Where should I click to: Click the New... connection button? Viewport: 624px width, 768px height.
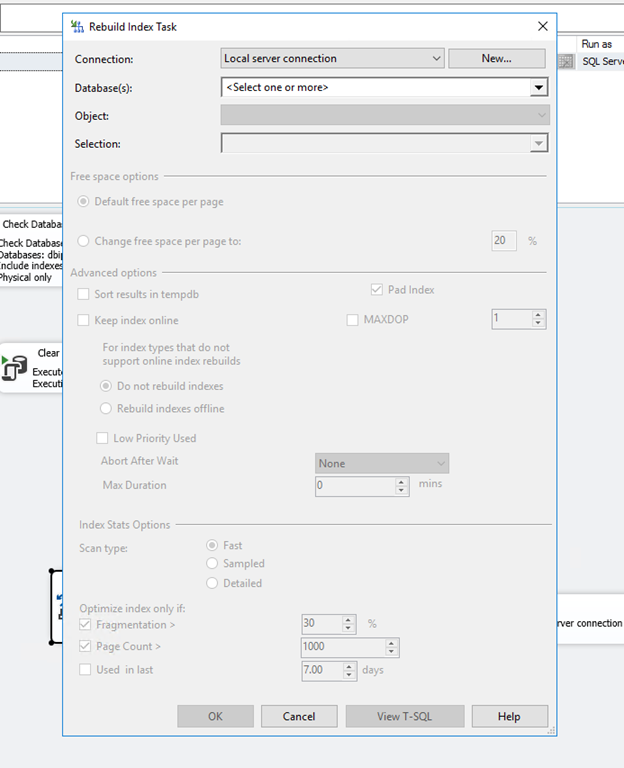497,58
